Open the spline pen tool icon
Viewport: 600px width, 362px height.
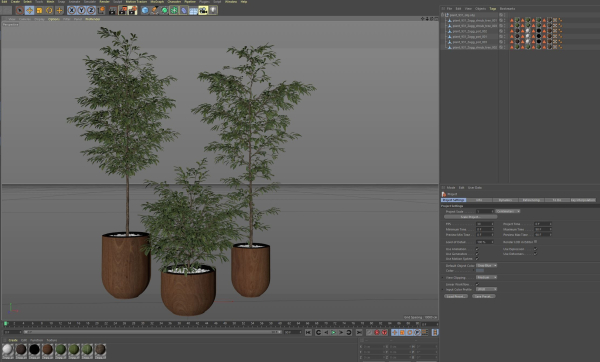(155, 10)
